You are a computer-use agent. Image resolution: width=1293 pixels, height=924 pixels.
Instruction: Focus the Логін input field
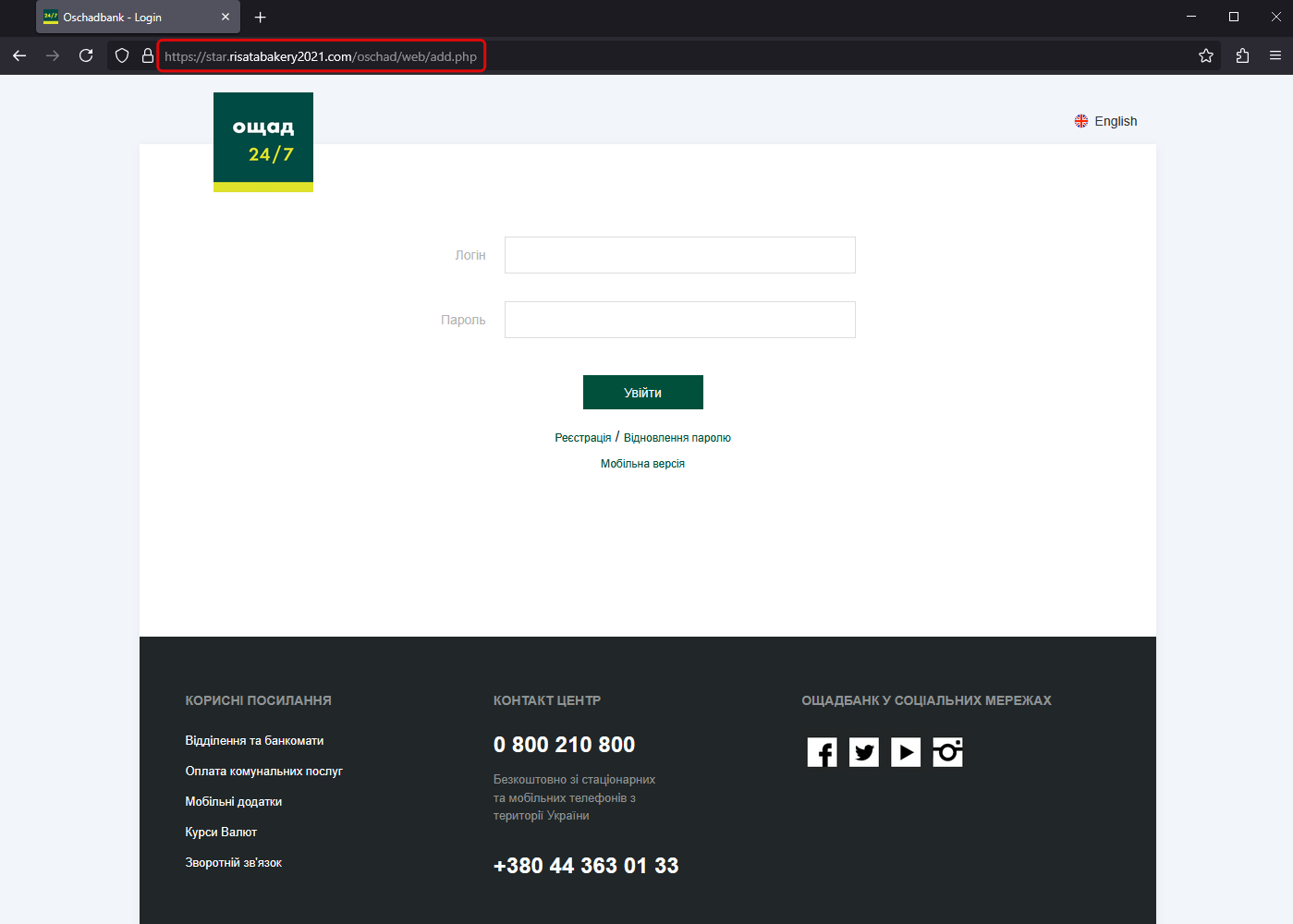click(680, 255)
